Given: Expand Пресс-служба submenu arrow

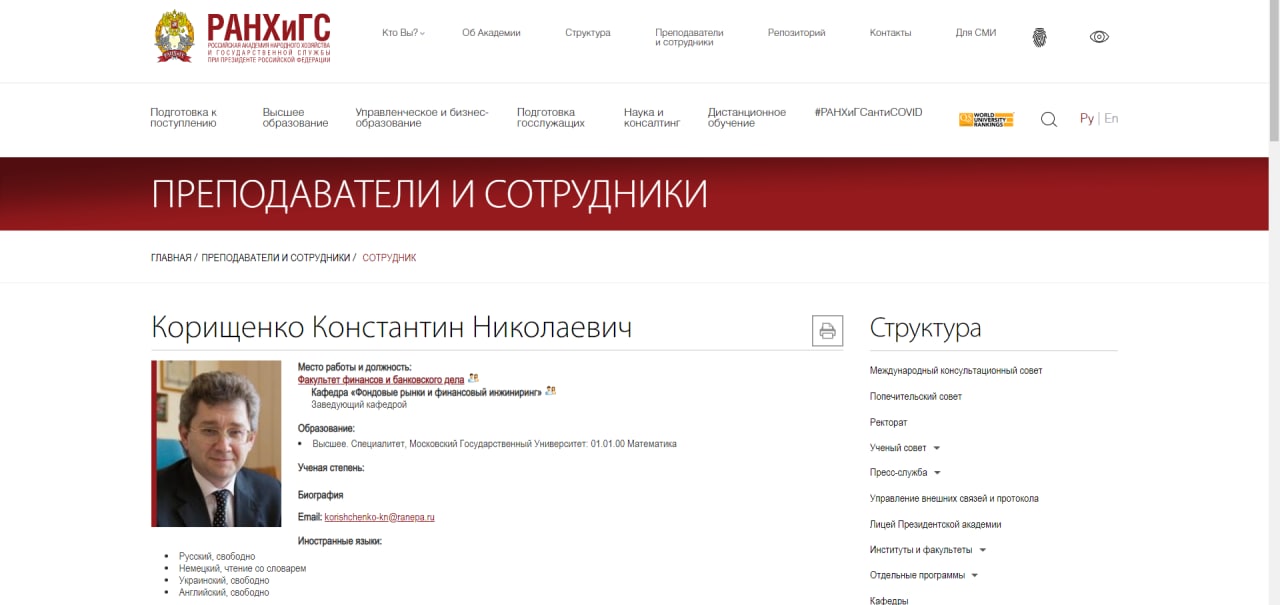Looking at the screenshot, I should pos(937,473).
